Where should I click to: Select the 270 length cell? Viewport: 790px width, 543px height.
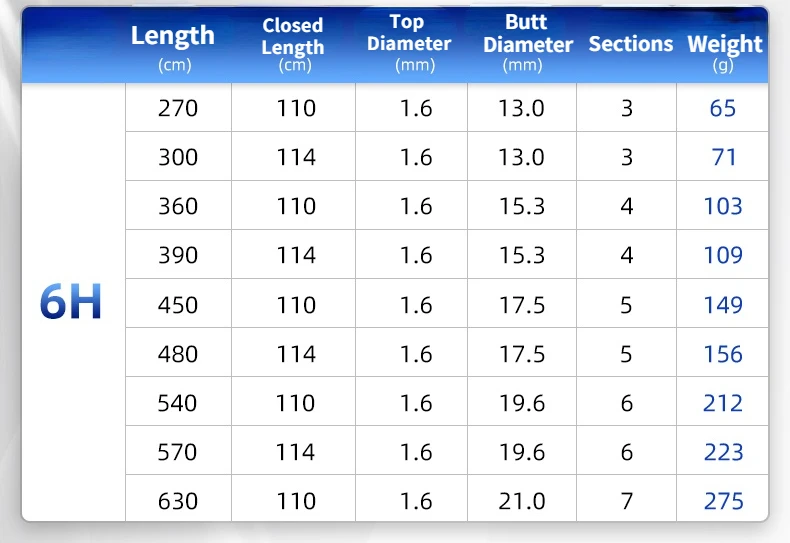click(x=178, y=108)
